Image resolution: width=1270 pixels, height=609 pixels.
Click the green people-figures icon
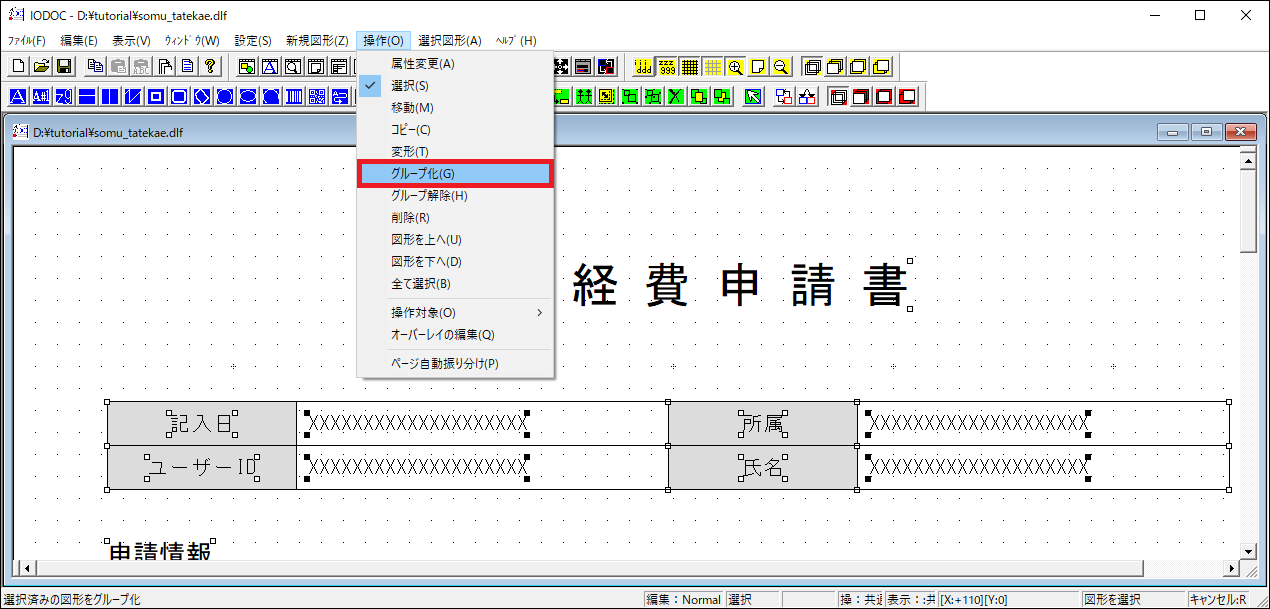point(584,97)
